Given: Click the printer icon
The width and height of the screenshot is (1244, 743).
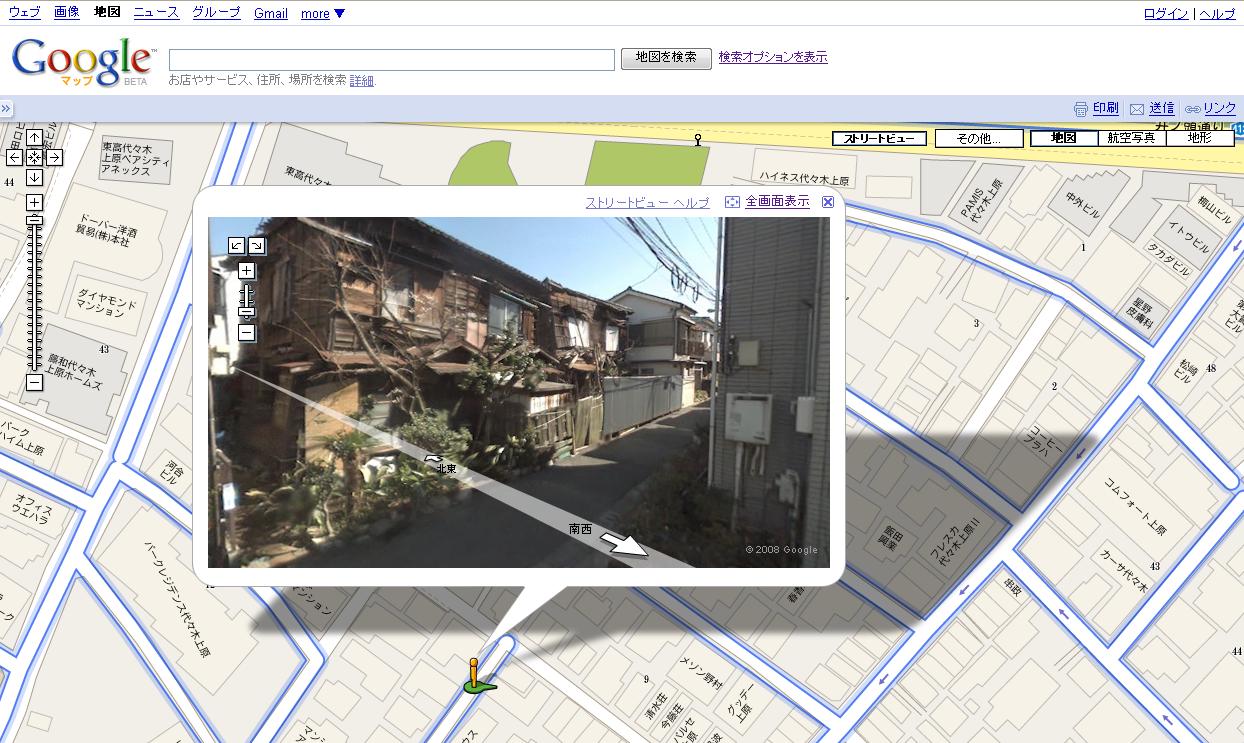Looking at the screenshot, I should tap(1080, 109).
